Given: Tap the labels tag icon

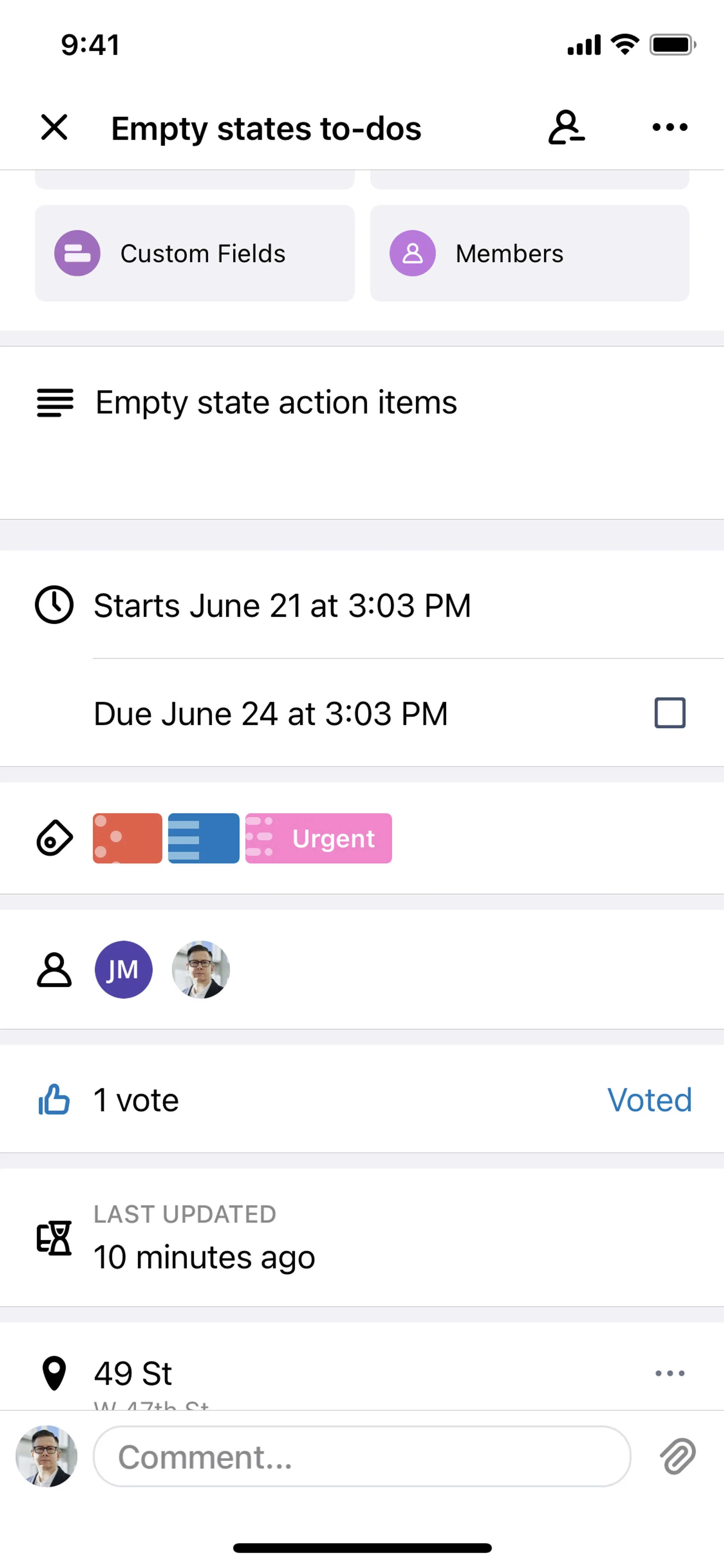Looking at the screenshot, I should coord(55,838).
